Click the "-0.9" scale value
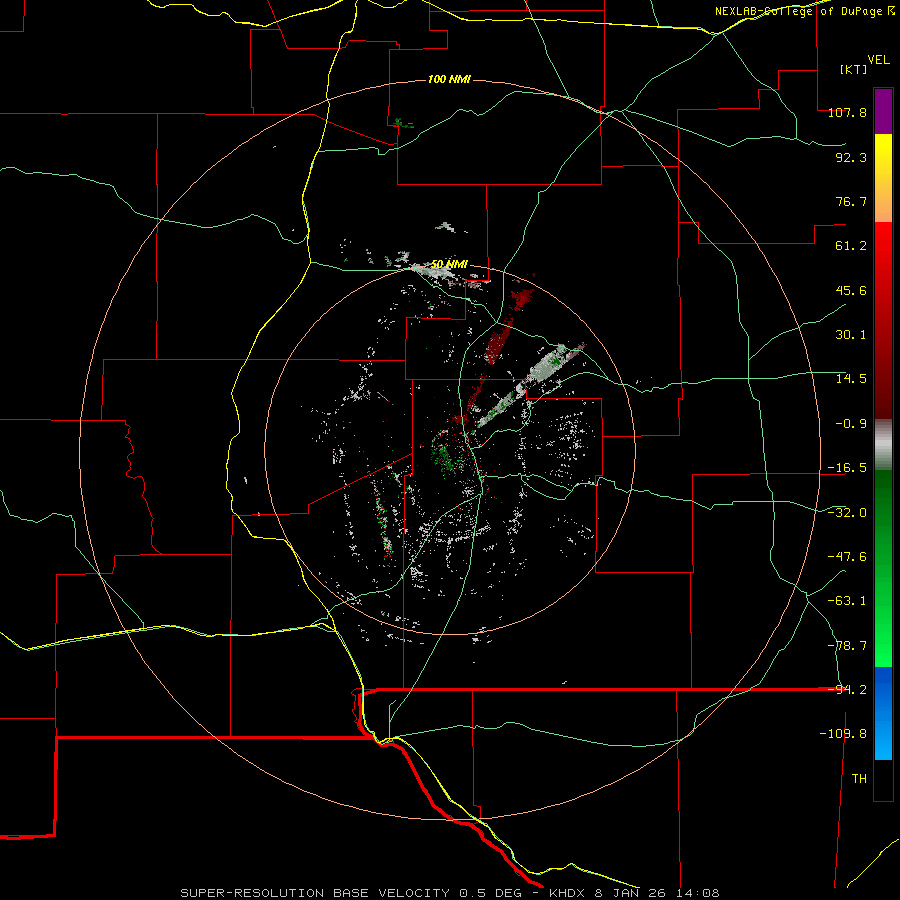Viewport: 900px width, 900px height. [x=851, y=424]
